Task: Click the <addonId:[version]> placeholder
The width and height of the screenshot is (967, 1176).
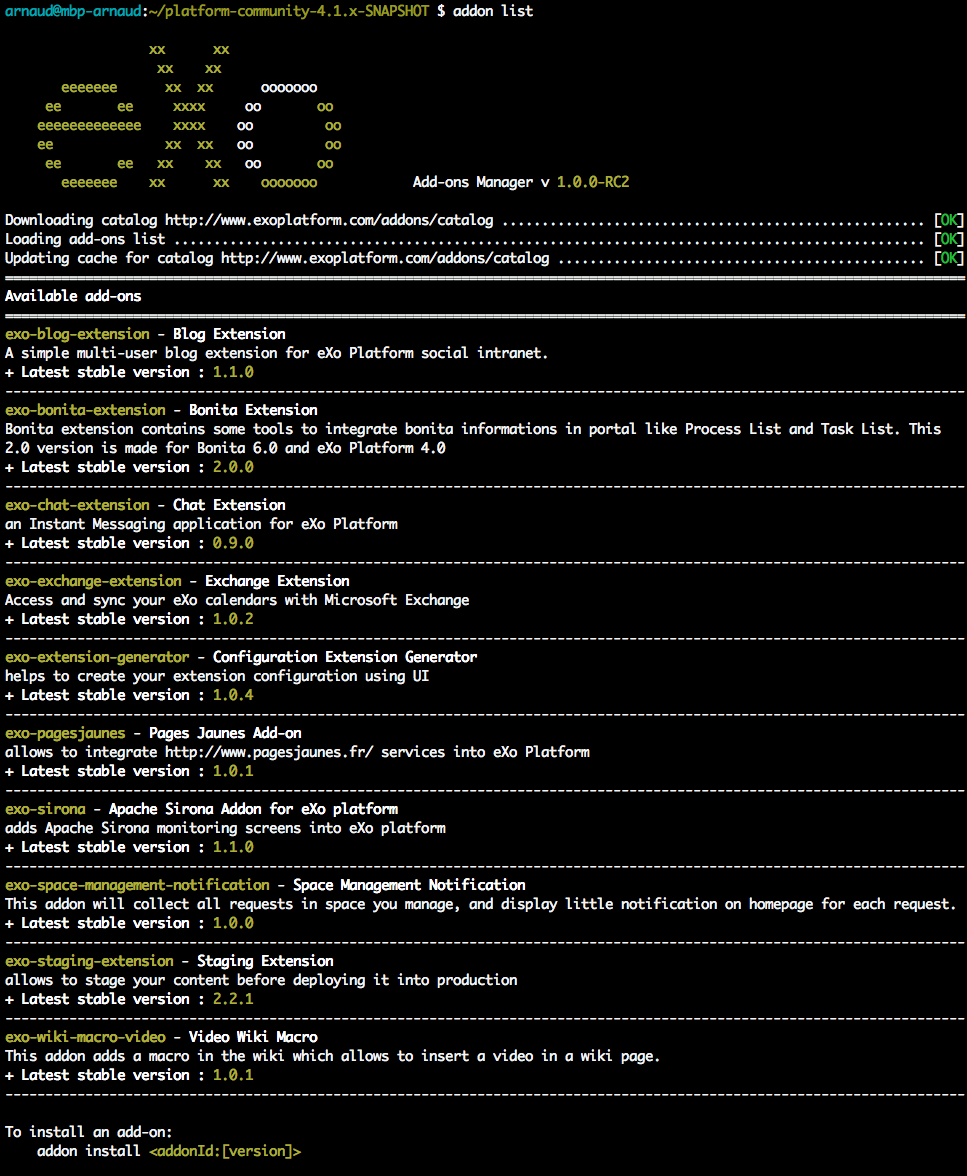Action: [x=225, y=1151]
